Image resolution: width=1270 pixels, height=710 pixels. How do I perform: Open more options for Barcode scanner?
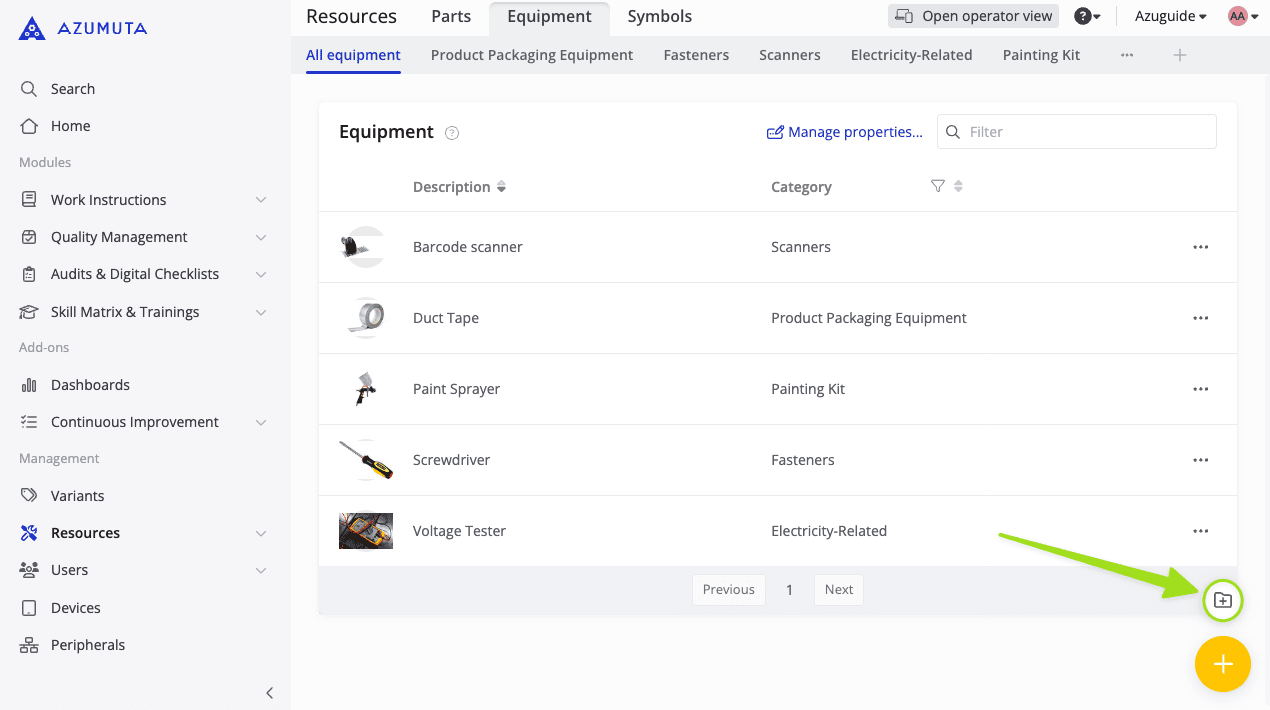1200,247
